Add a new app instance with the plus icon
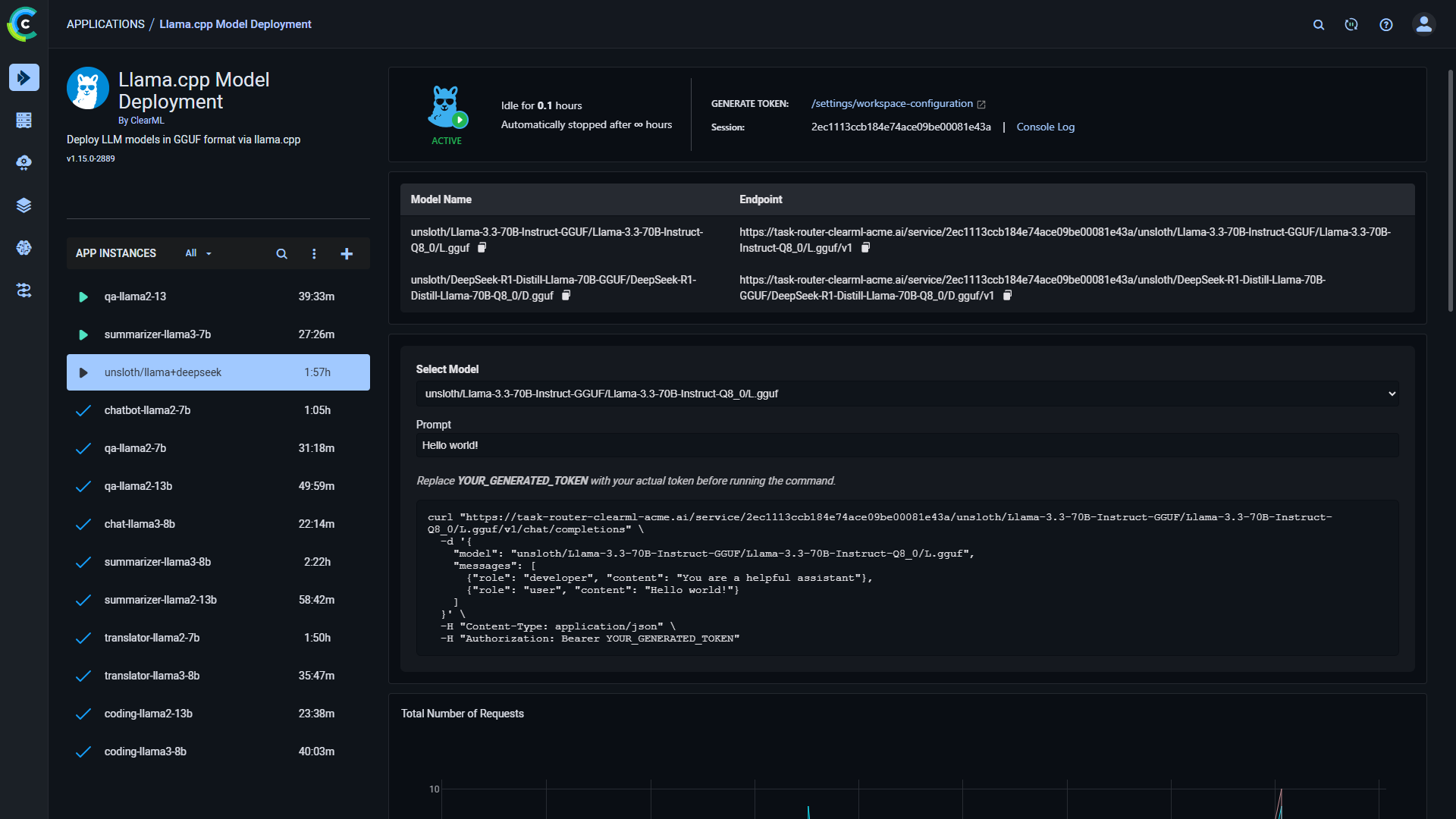This screenshot has height=819, width=1456. coord(347,253)
